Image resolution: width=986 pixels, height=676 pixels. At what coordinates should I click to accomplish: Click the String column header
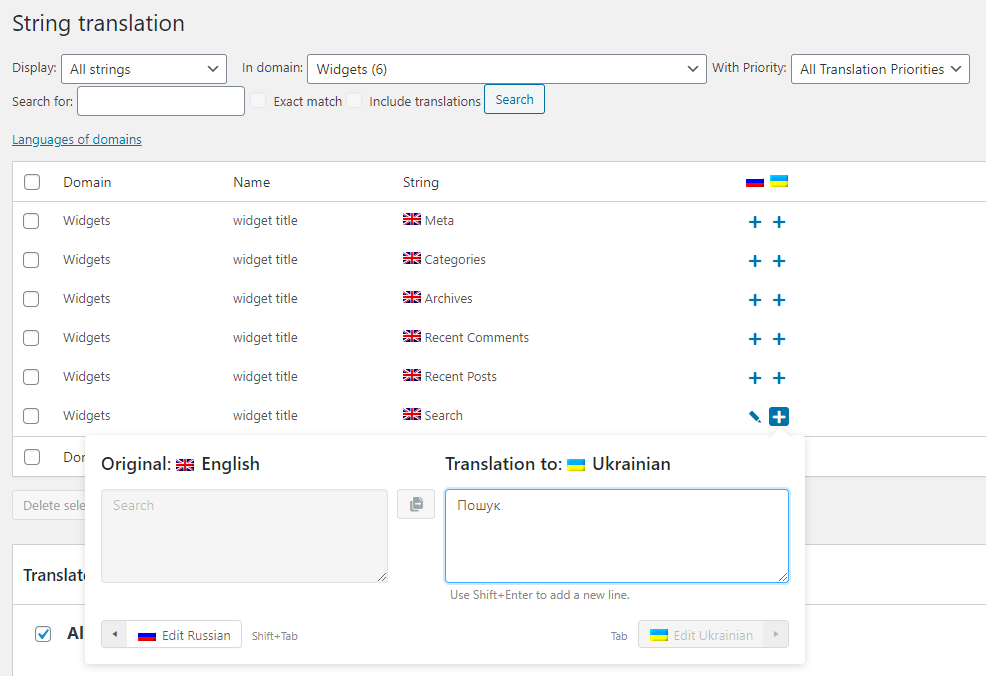click(x=421, y=182)
